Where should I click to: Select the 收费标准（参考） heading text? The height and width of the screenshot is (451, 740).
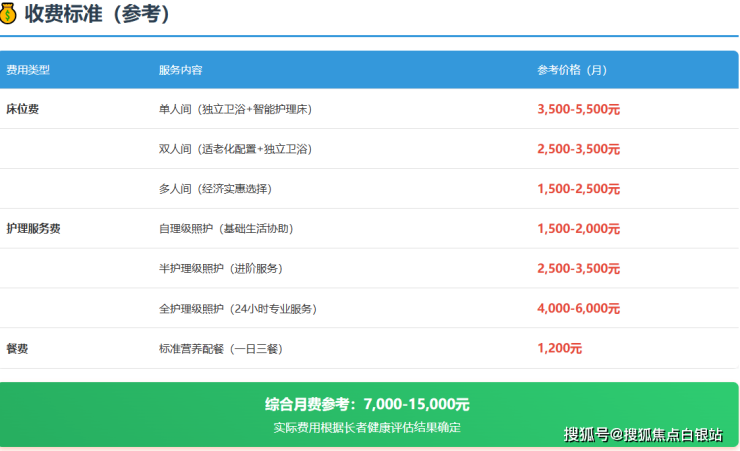point(97,13)
